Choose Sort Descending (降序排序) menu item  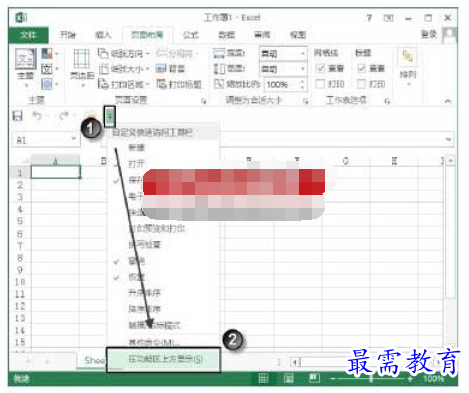163,309
